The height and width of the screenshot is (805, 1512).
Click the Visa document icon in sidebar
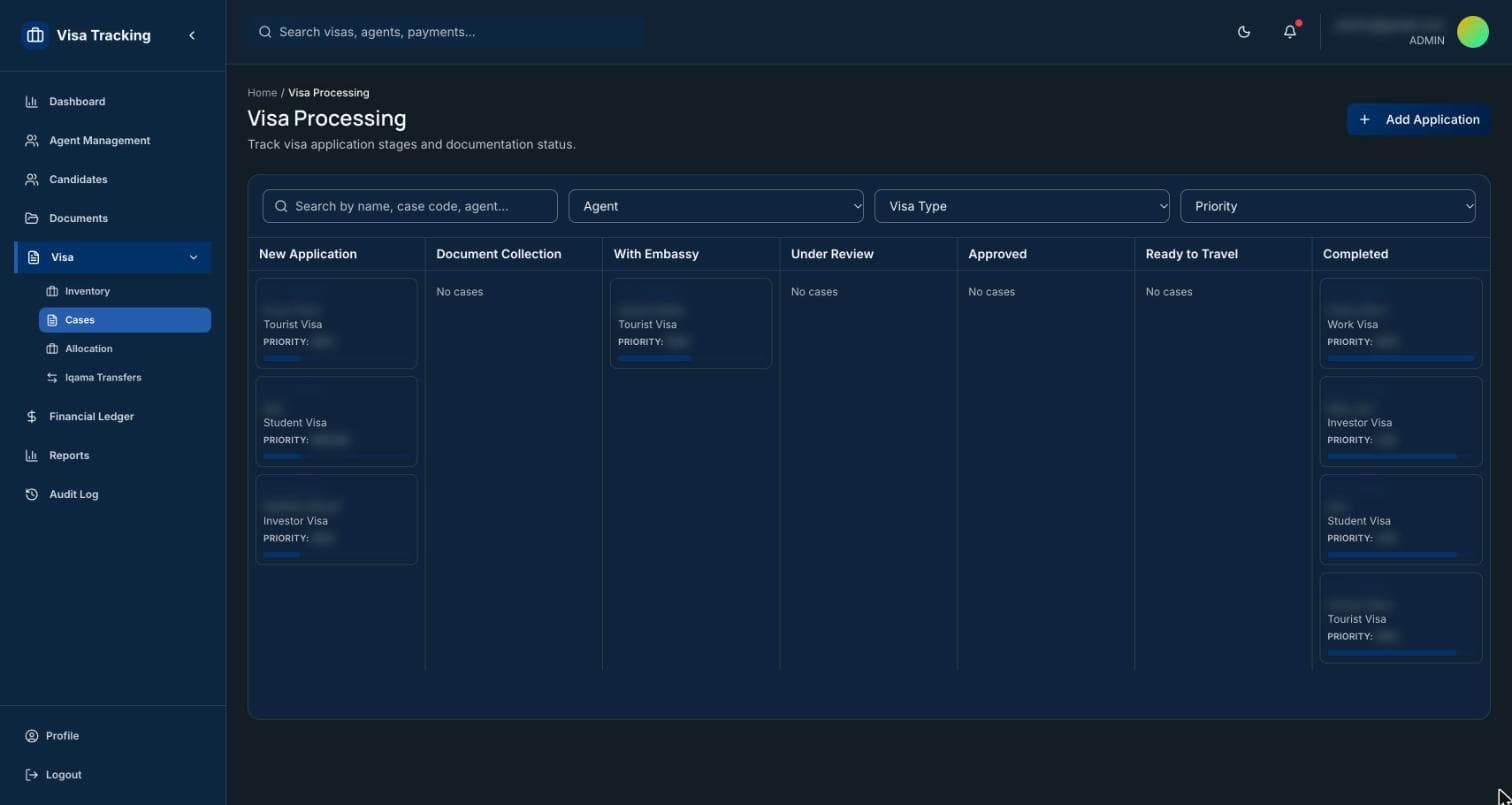point(34,258)
